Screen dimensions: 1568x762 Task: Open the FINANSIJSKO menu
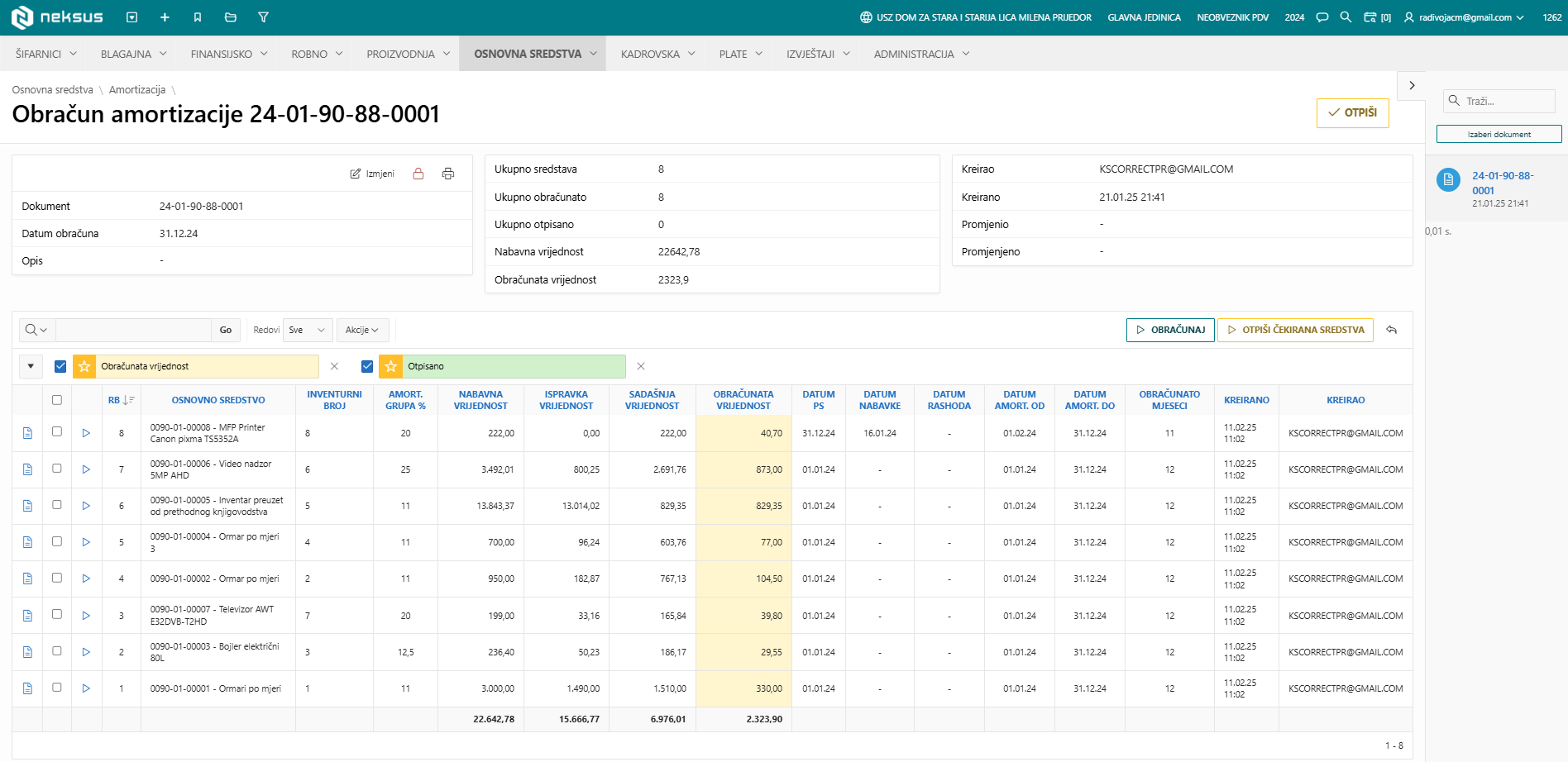pyautogui.click(x=229, y=54)
